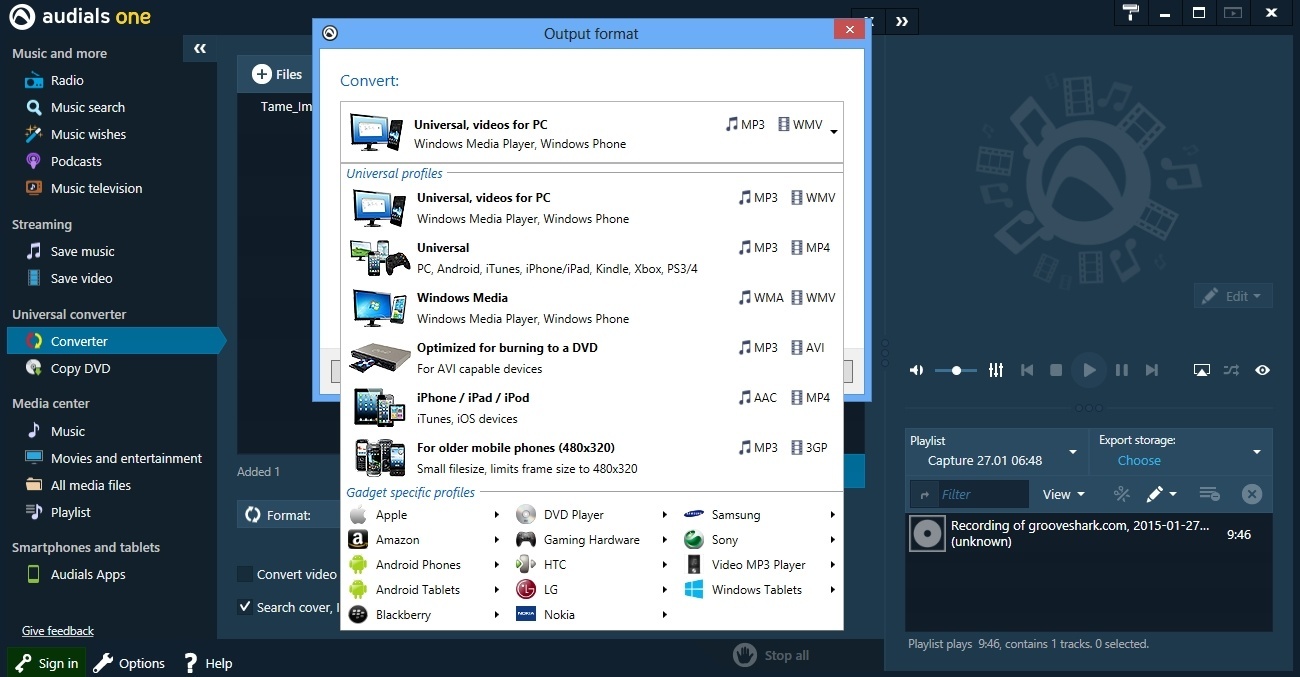This screenshot has width=1300, height=677.
Task: Expand the player panel with double arrows
Action: click(x=902, y=21)
